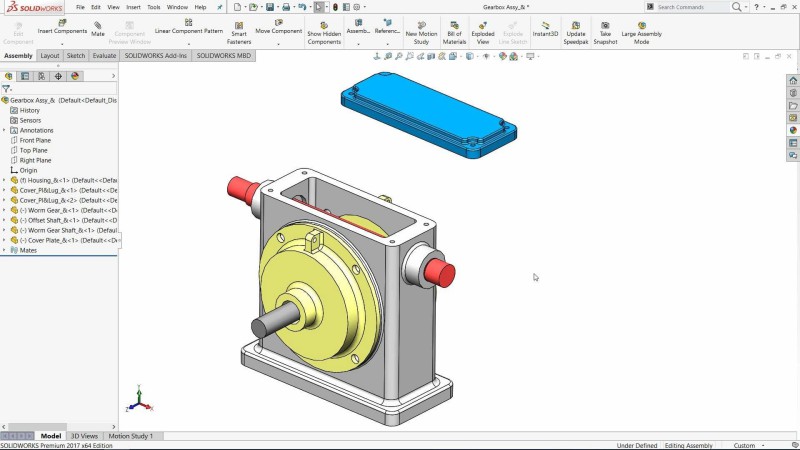Open the DisplayManager color sphere tab
This screenshot has height=450, width=800.
click(75, 76)
